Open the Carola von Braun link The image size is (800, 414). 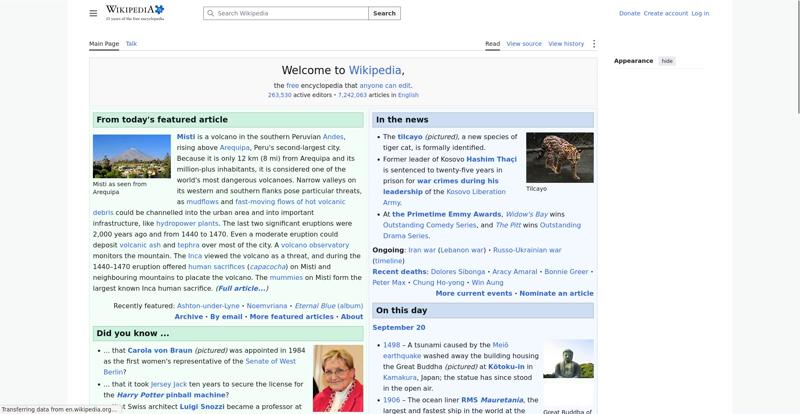pos(160,351)
